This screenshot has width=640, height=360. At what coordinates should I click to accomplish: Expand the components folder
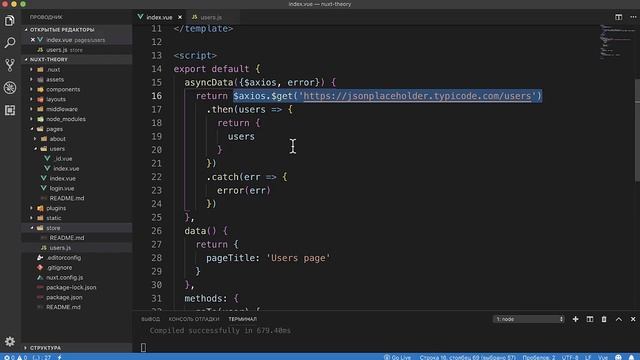(63, 89)
